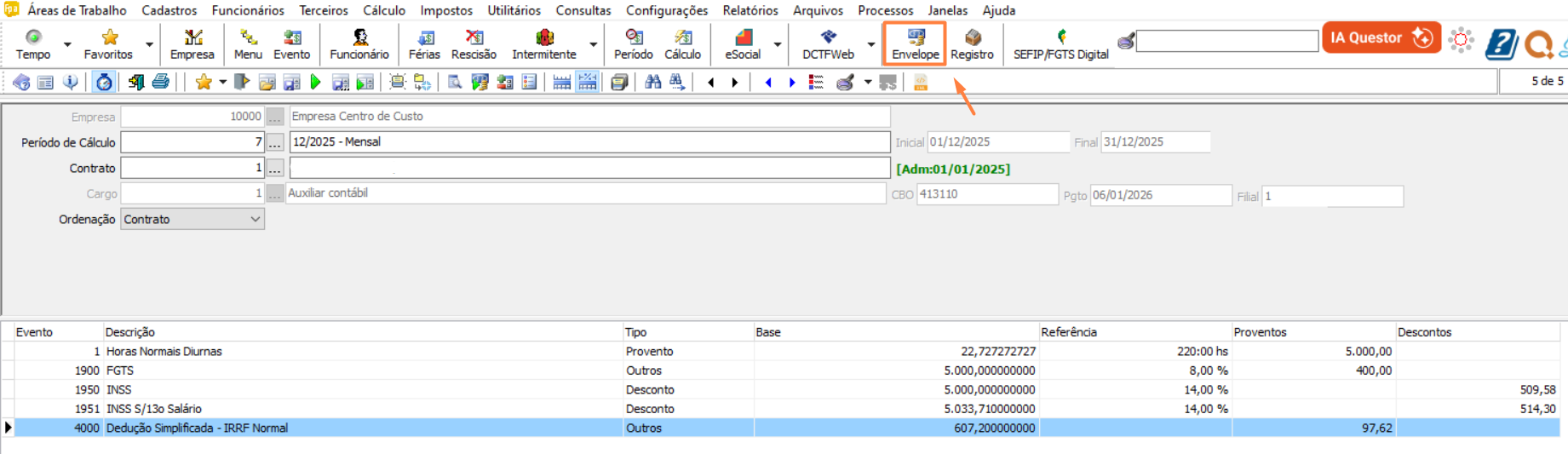Open the Férias toolbar icon
The width and height of the screenshot is (1568, 454).
coord(424,43)
